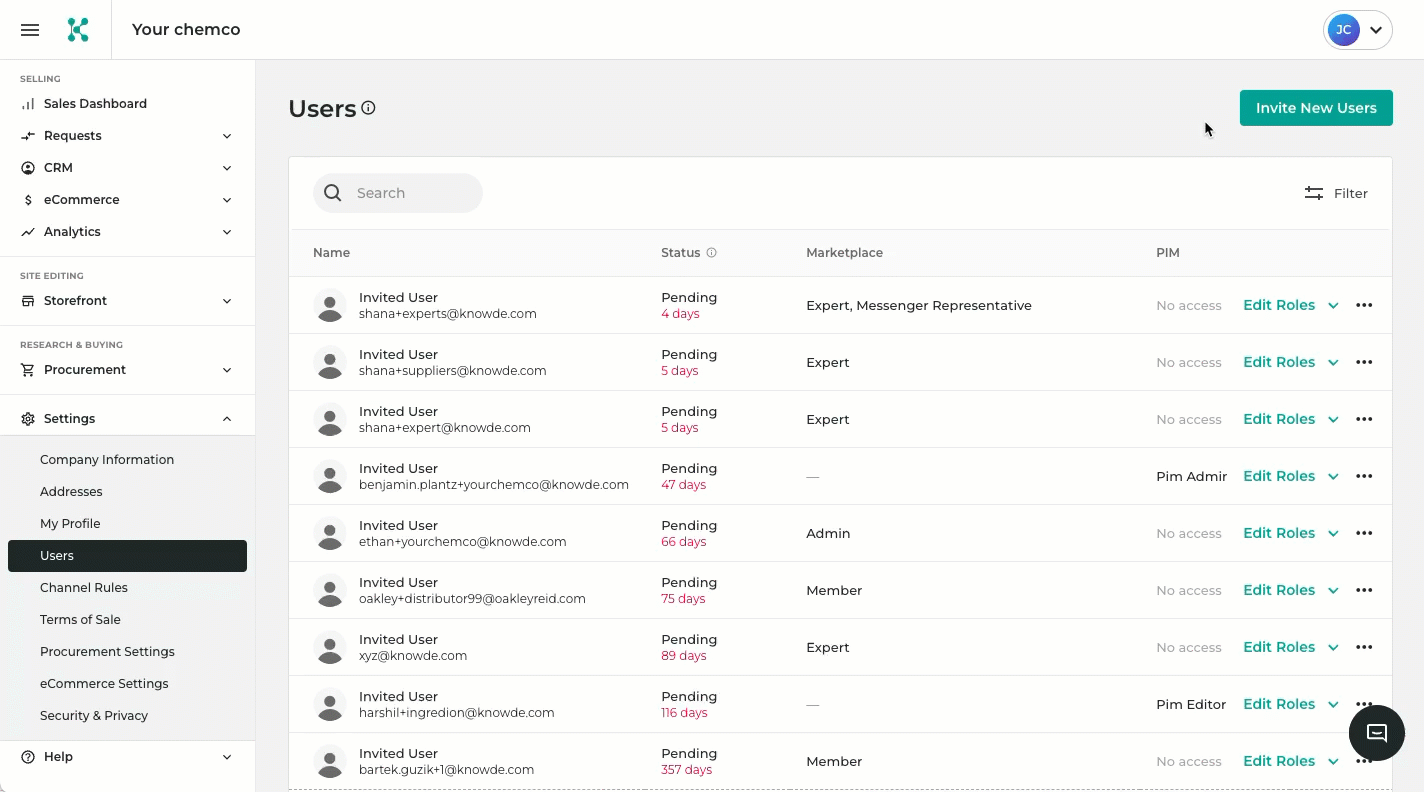
Task: Click Edit Roles for oakley+distributor99 user
Action: coord(1279,591)
